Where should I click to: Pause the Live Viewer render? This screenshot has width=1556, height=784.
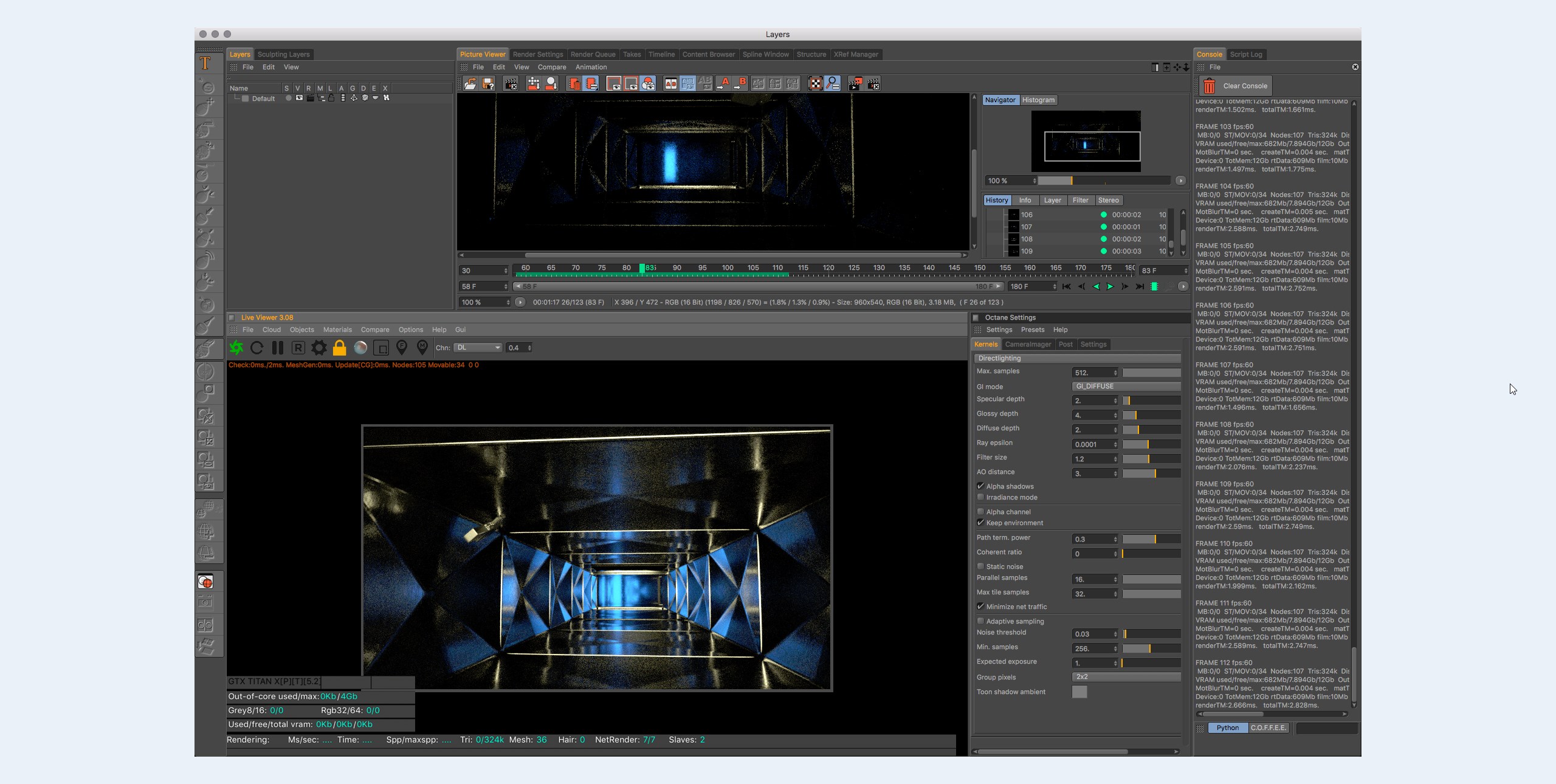pyautogui.click(x=278, y=348)
